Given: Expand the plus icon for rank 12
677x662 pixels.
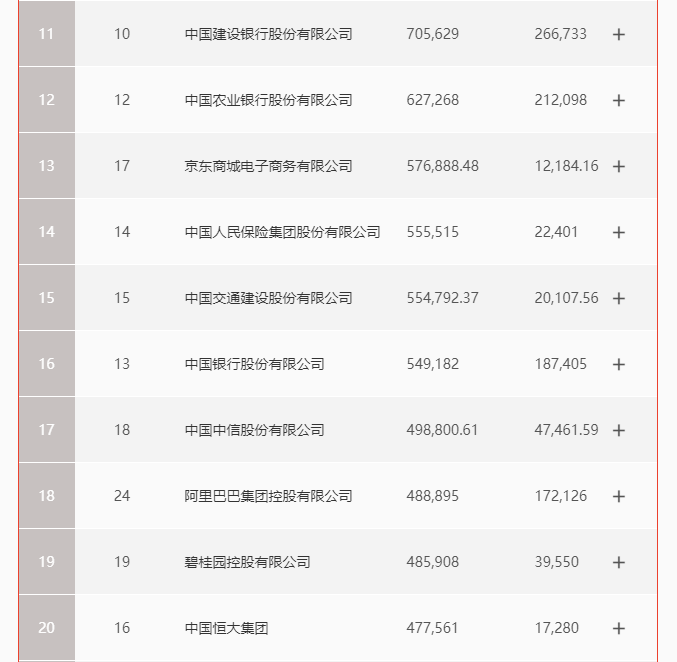Looking at the screenshot, I should [x=618, y=100].
